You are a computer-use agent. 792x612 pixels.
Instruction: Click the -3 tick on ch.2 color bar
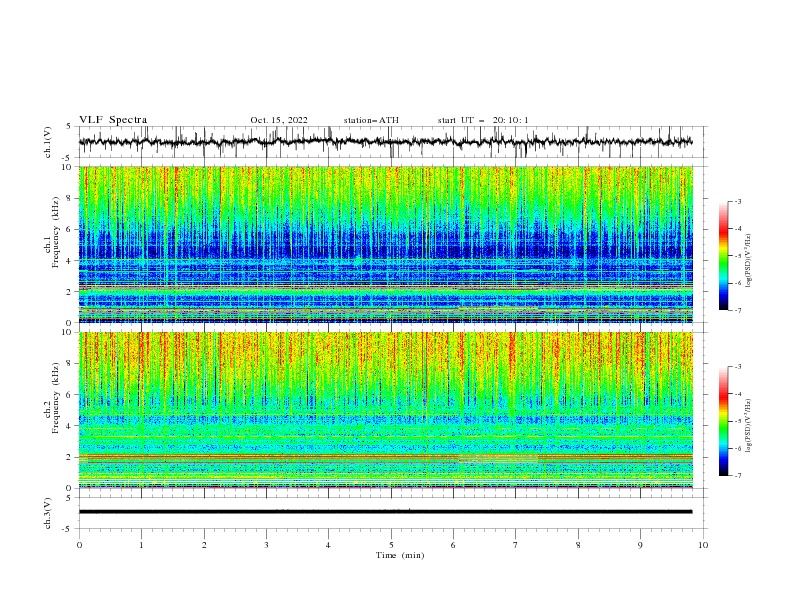tap(738, 367)
